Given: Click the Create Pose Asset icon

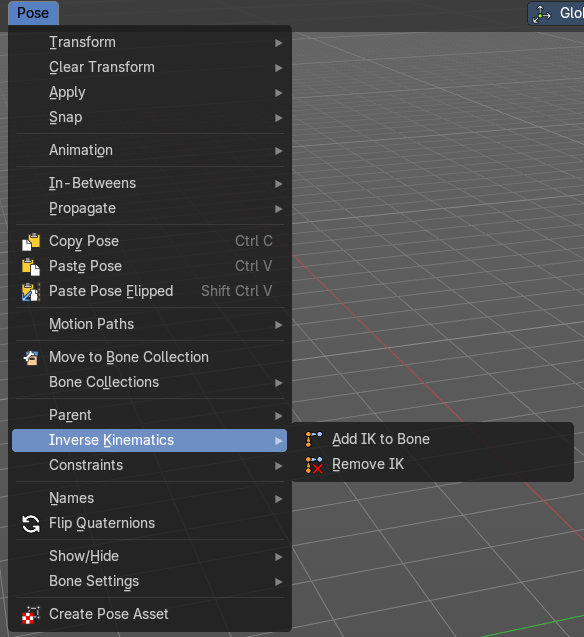Looking at the screenshot, I should tap(31, 615).
